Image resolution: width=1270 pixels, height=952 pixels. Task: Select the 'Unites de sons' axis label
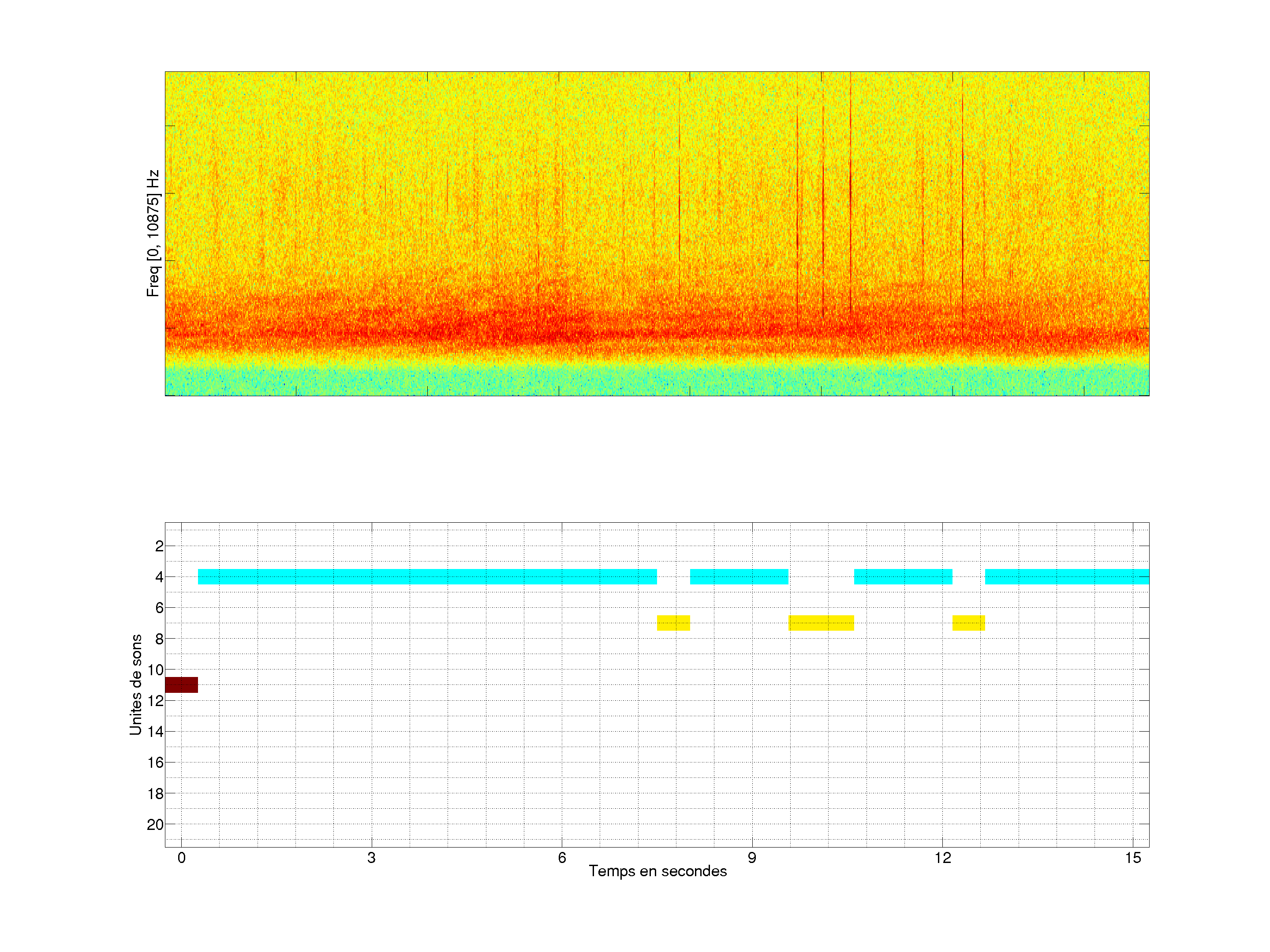coord(135,684)
